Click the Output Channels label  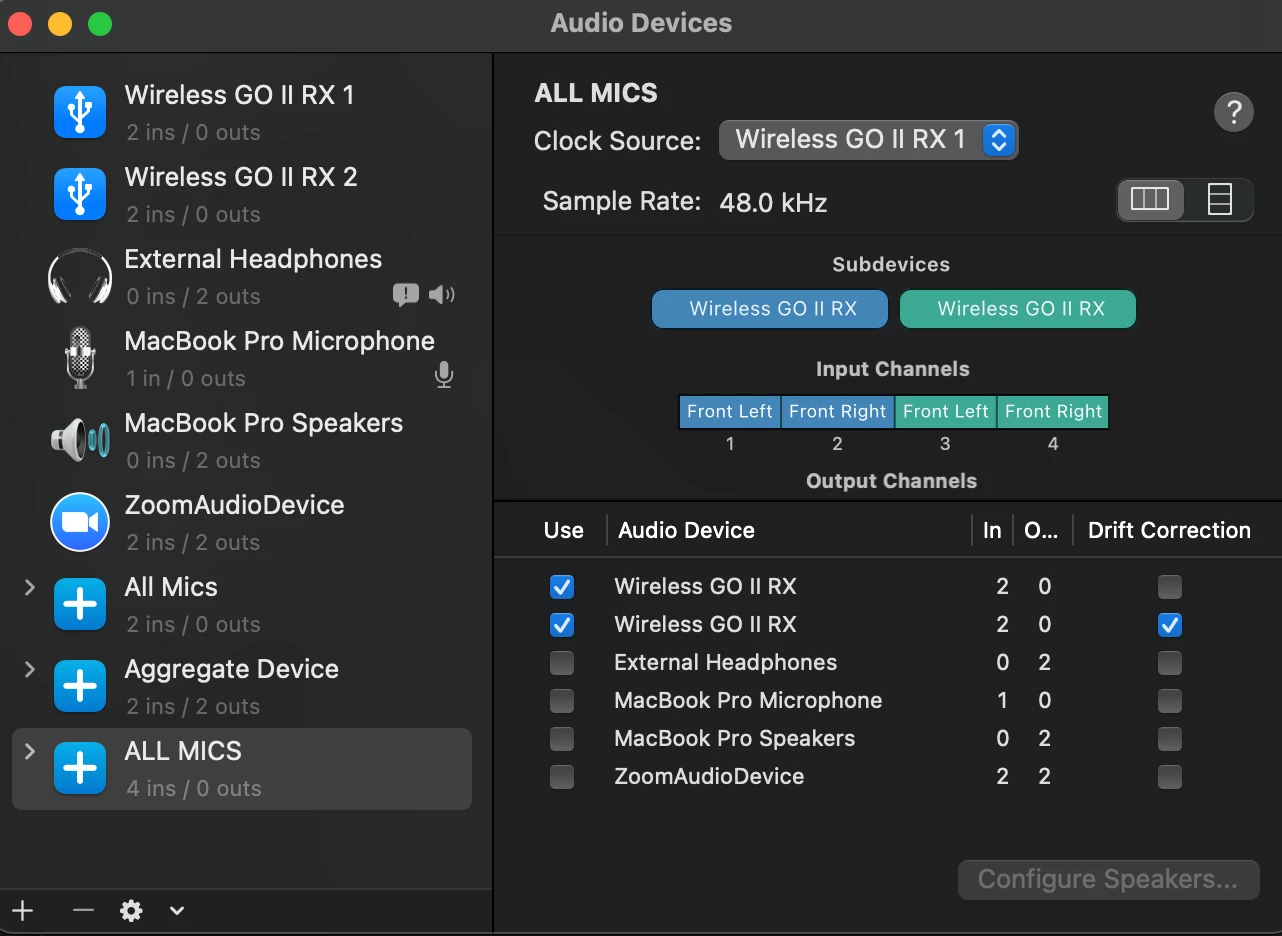[891, 481]
